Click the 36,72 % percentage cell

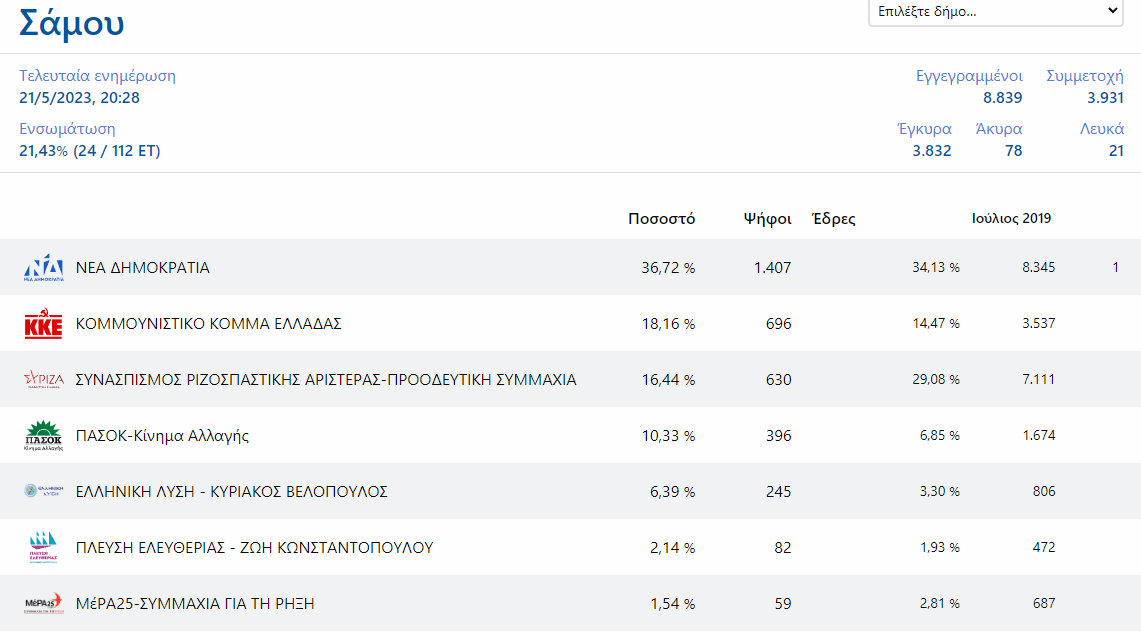pos(668,268)
